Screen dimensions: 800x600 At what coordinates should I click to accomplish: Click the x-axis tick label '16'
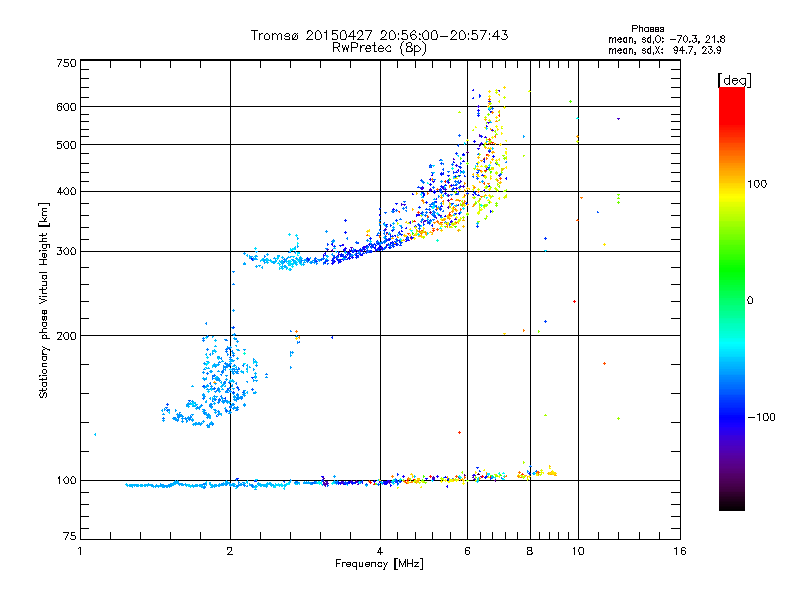[680, 551]
